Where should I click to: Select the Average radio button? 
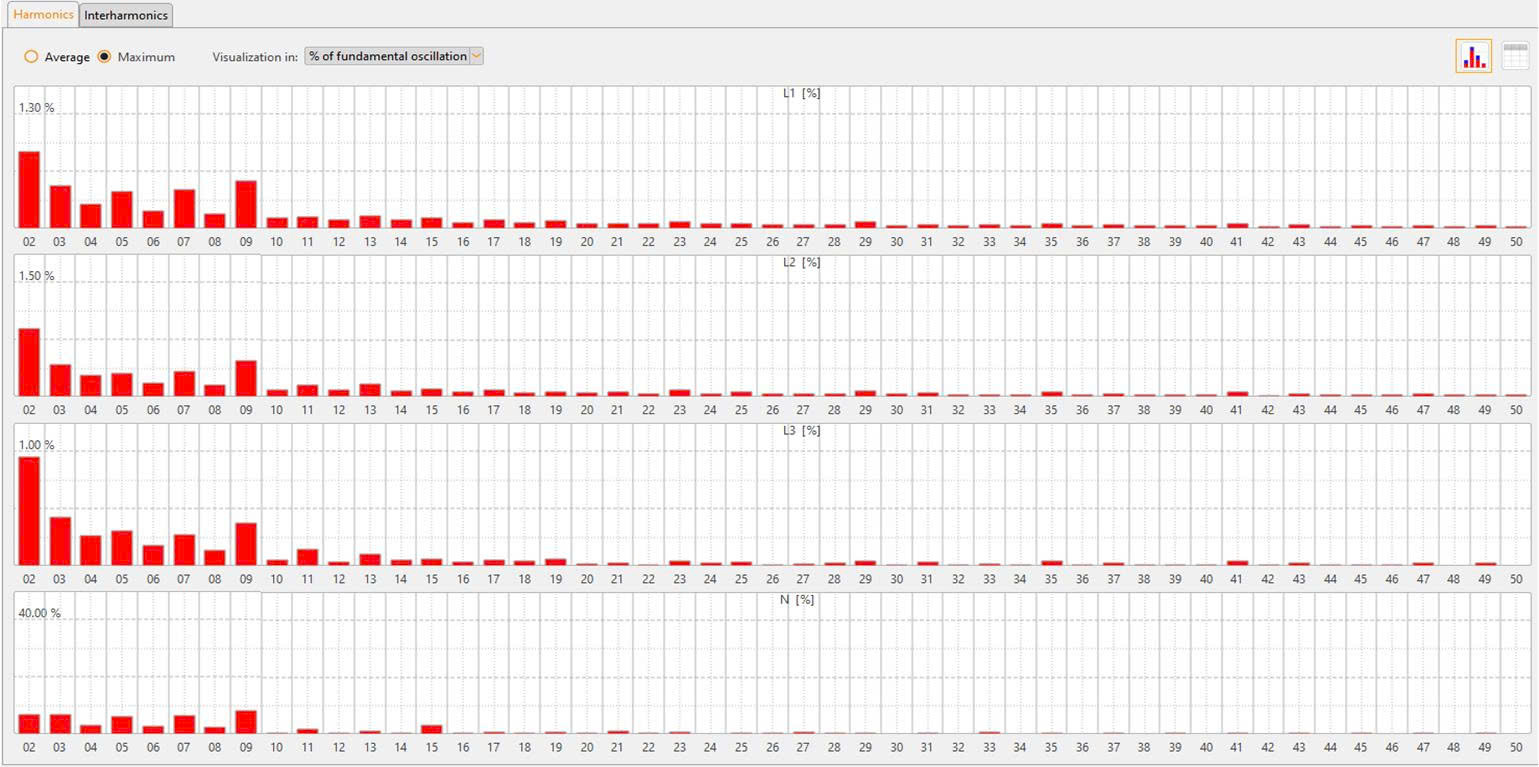[x=31, y=57]
